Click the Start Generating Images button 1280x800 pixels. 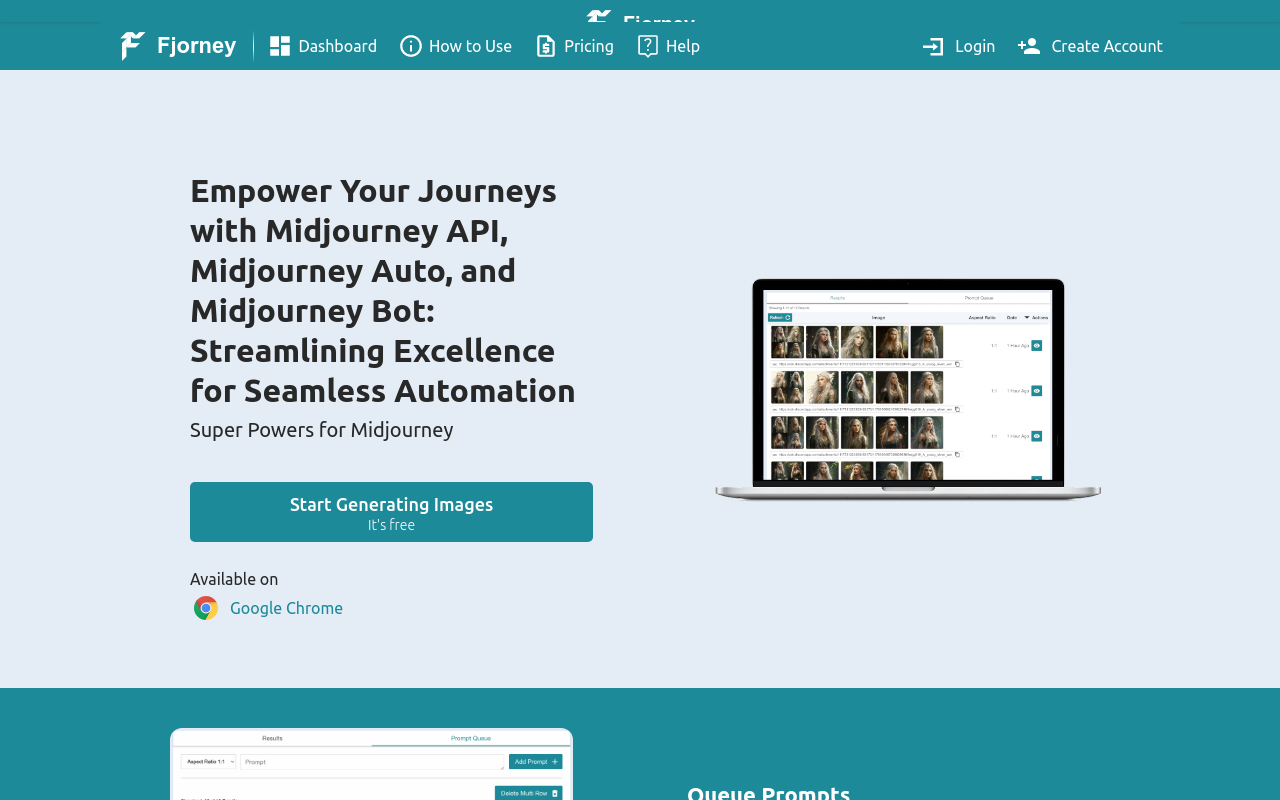pyautogui.click(x=391, y=512)
